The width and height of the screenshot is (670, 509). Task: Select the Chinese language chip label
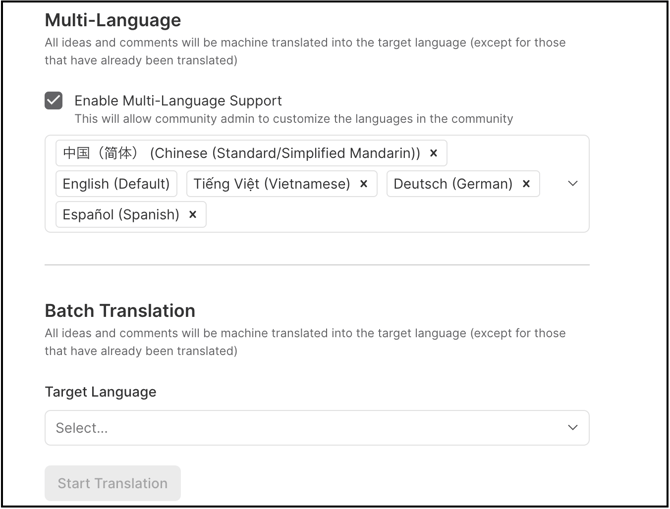(x=240, y=153)
